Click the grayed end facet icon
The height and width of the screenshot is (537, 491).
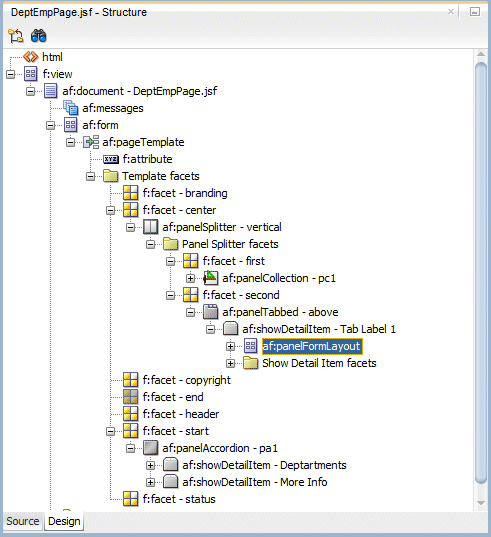point(130,397)
